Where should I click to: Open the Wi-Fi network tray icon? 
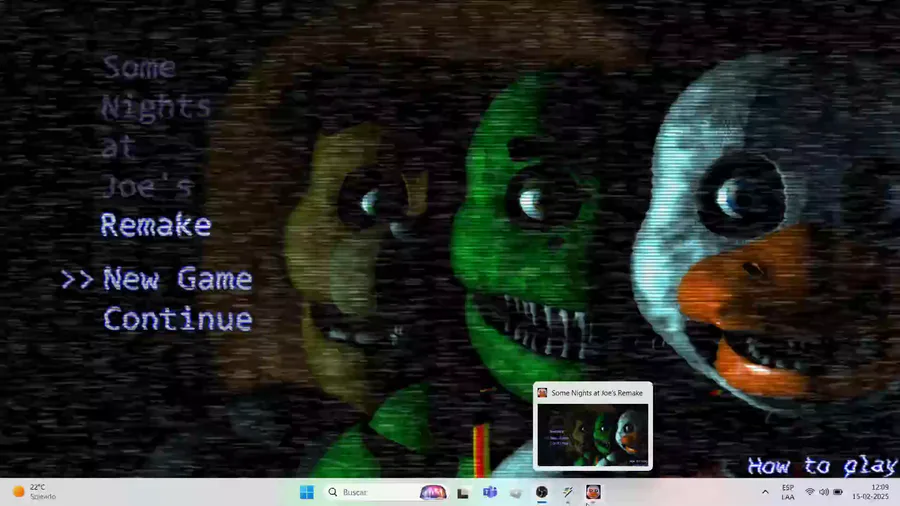click(x=810, y=492)
